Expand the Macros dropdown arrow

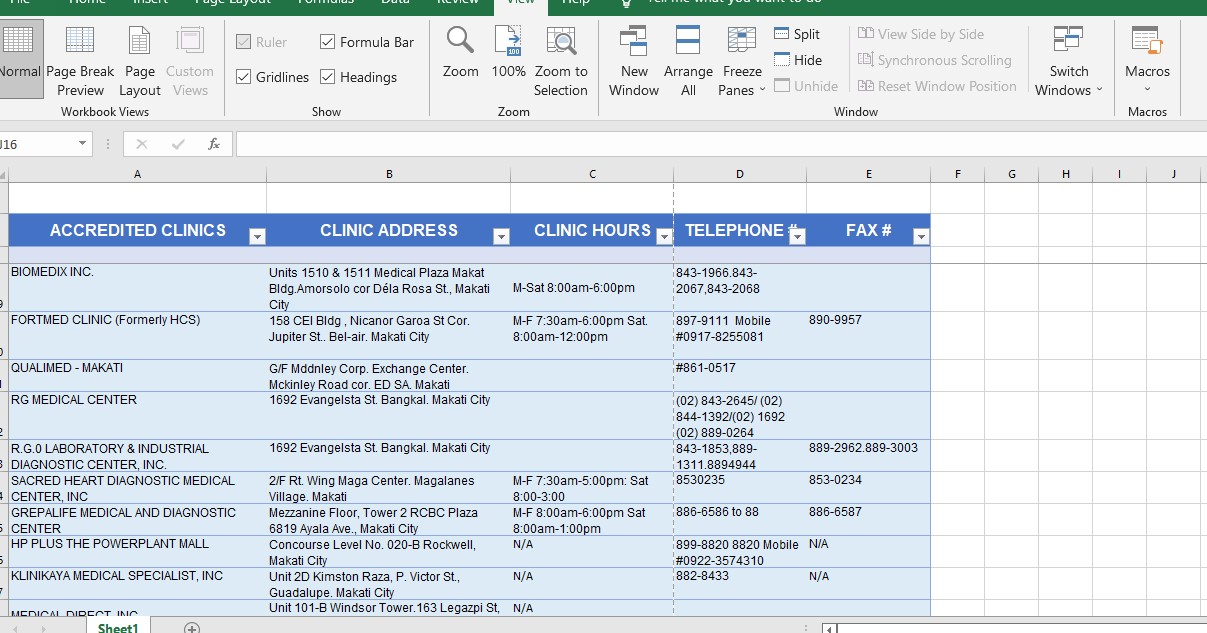tap(1147, 90)
